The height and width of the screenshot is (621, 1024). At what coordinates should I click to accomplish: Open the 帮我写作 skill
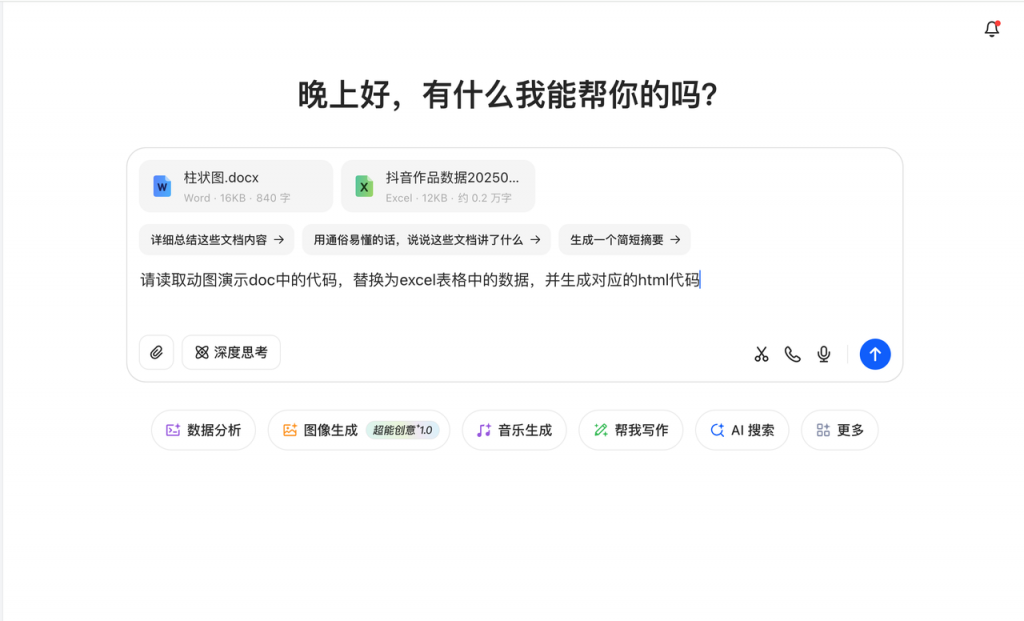click(631, 430)
